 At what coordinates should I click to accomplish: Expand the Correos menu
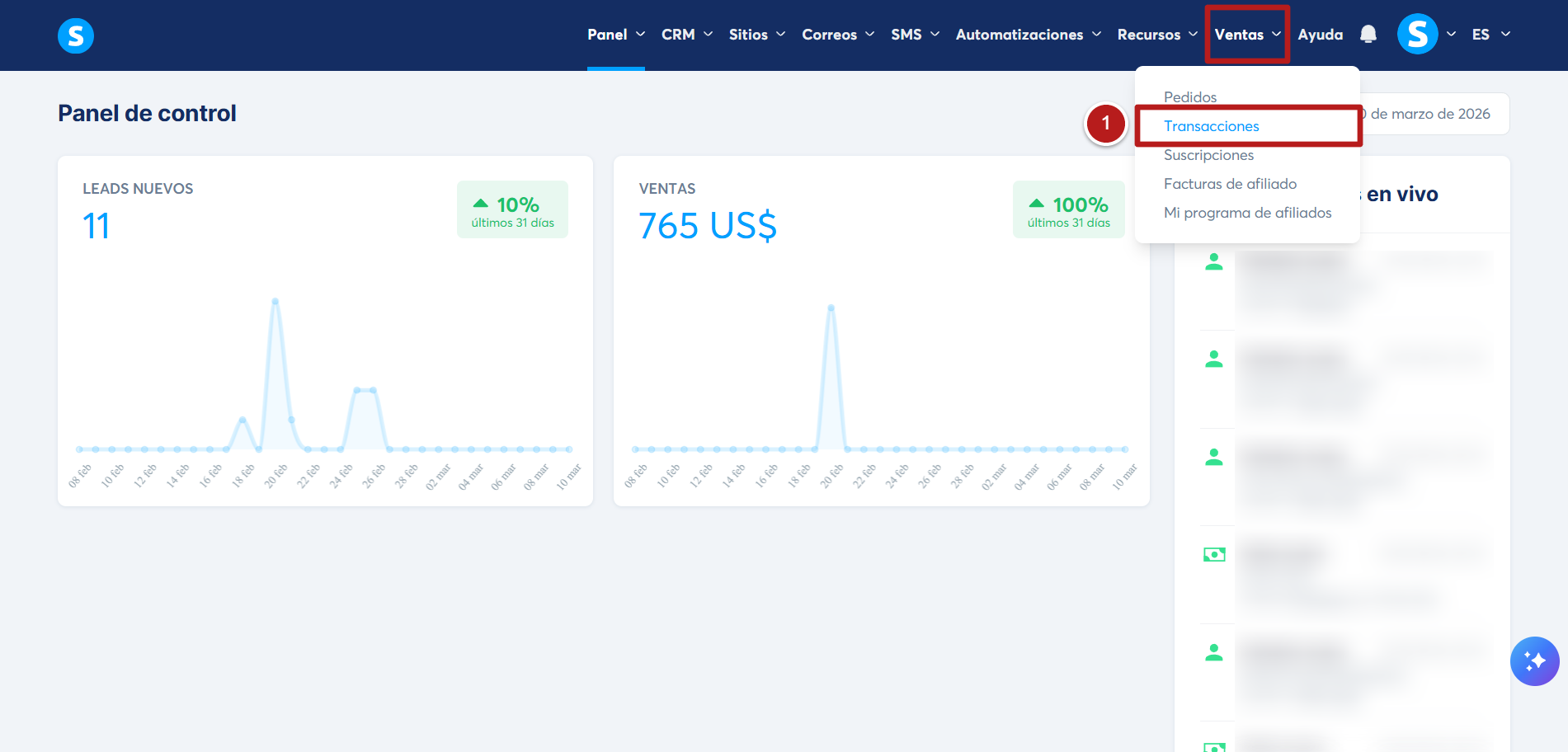click(x=837, y=35)
